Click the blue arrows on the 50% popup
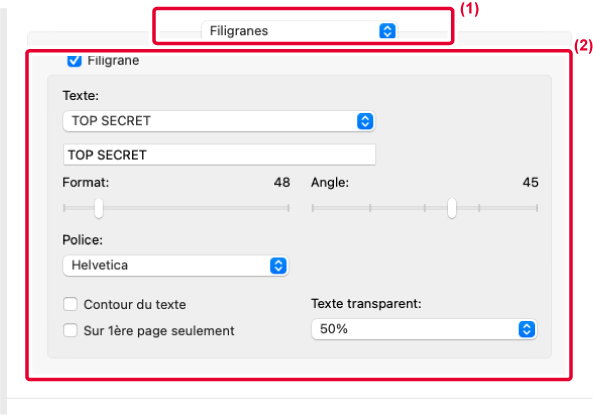 (x=526, y=329)
